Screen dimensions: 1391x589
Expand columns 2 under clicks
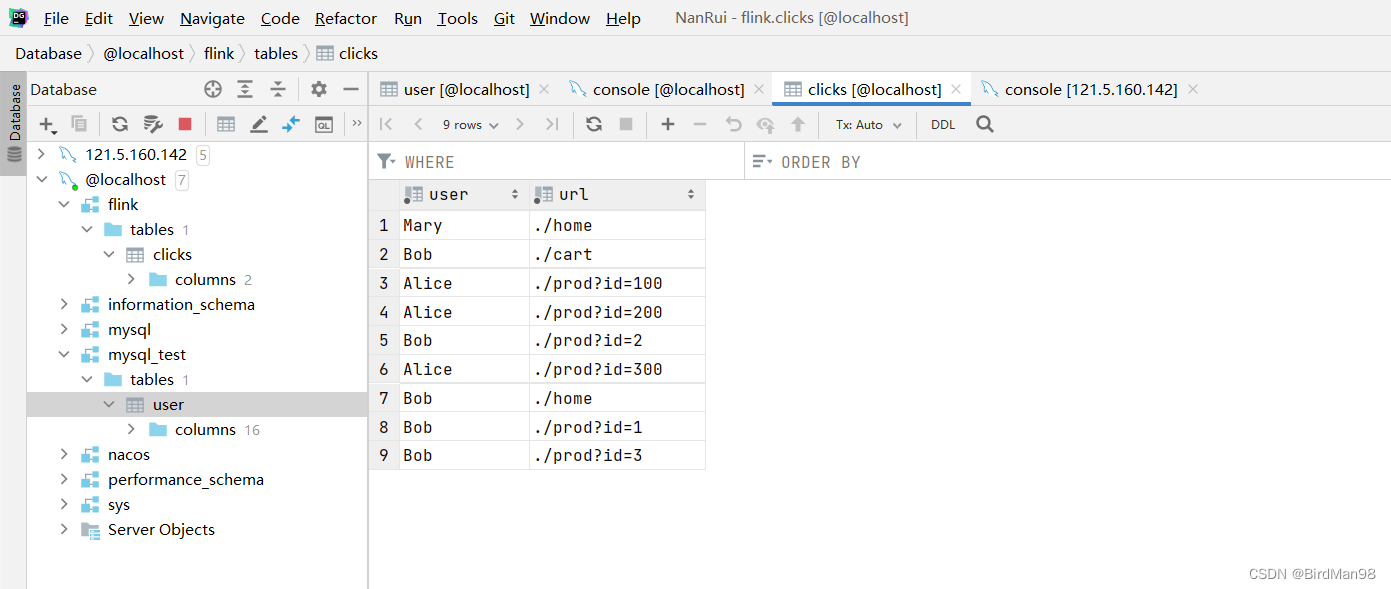131,279
